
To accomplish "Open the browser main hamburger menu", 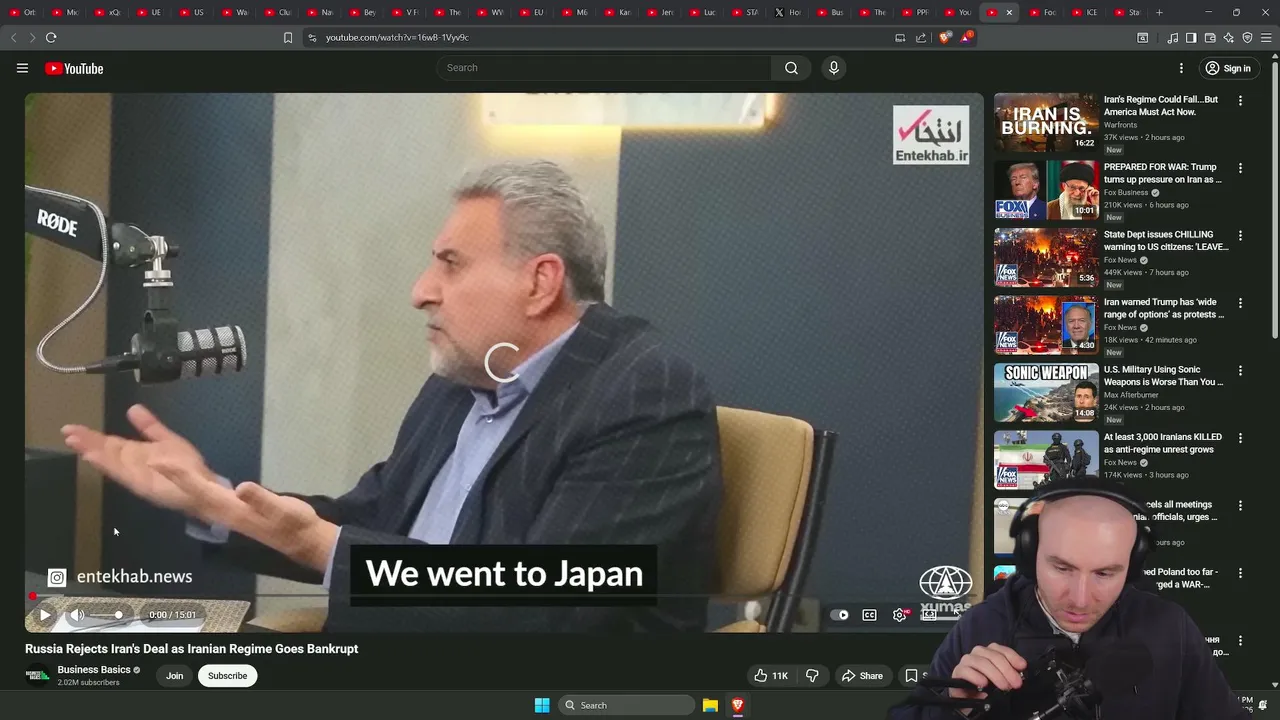I will pos(1266,37).
